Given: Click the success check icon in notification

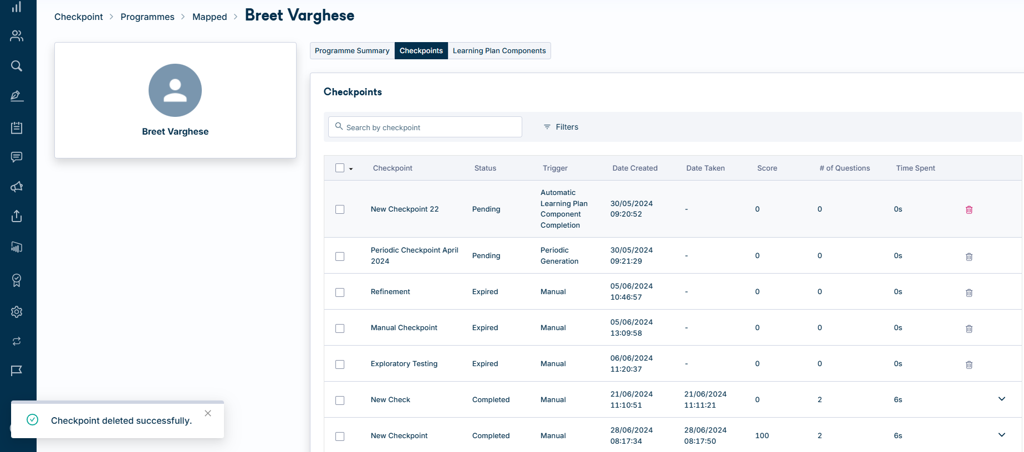Looking at the screenshot, I should pyautogui.click(x=32, y=420).
